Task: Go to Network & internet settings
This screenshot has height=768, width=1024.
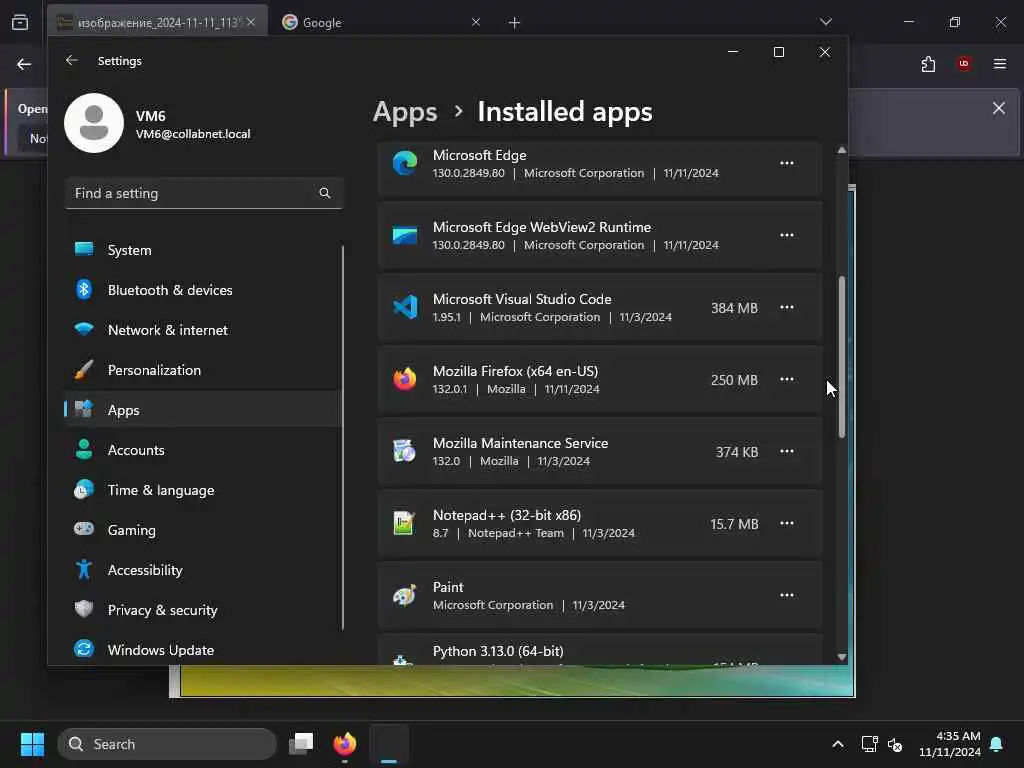Action: [203, 330]
